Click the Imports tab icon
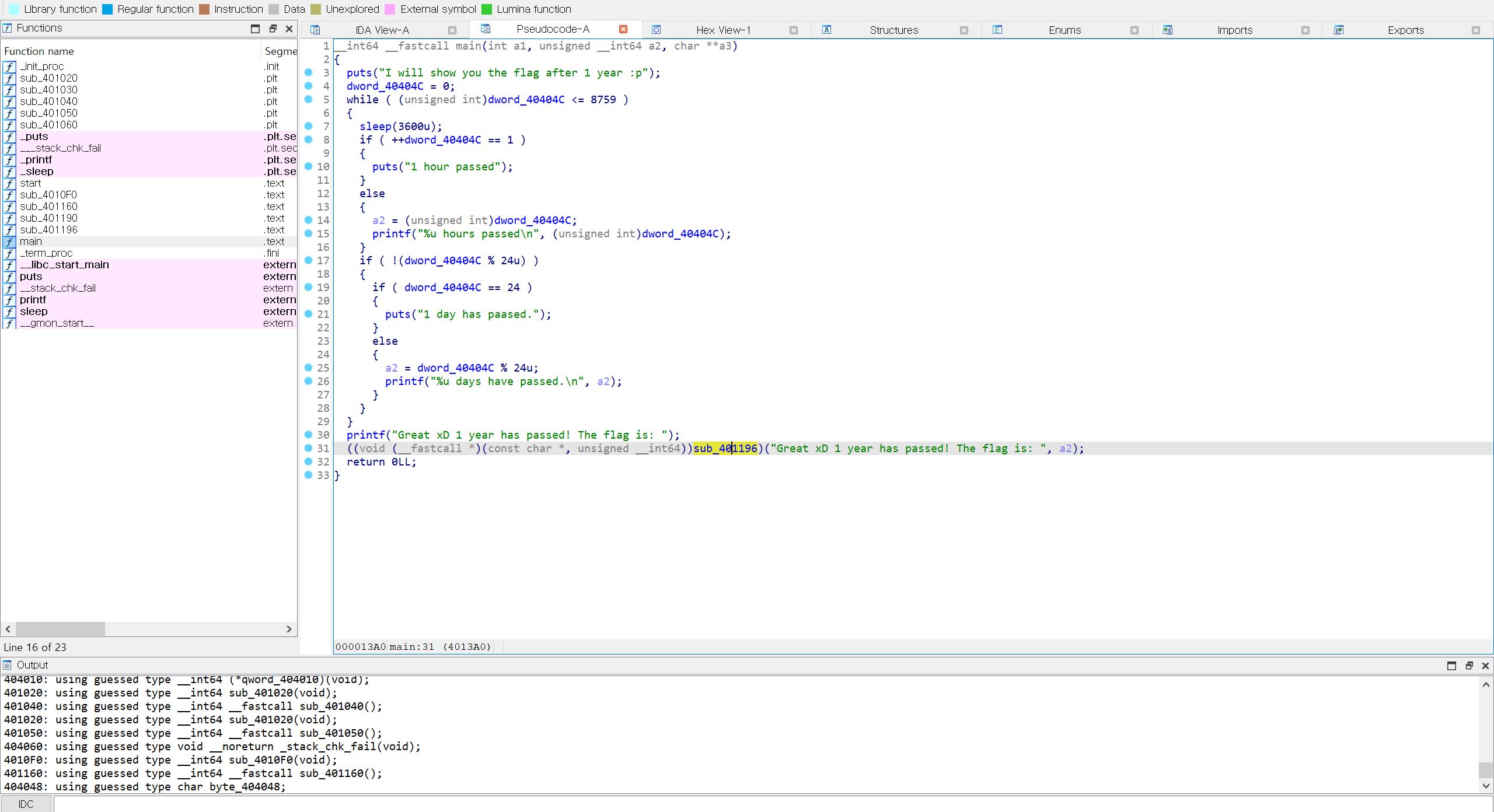The image size is (1494, 812). (1167, 30)
